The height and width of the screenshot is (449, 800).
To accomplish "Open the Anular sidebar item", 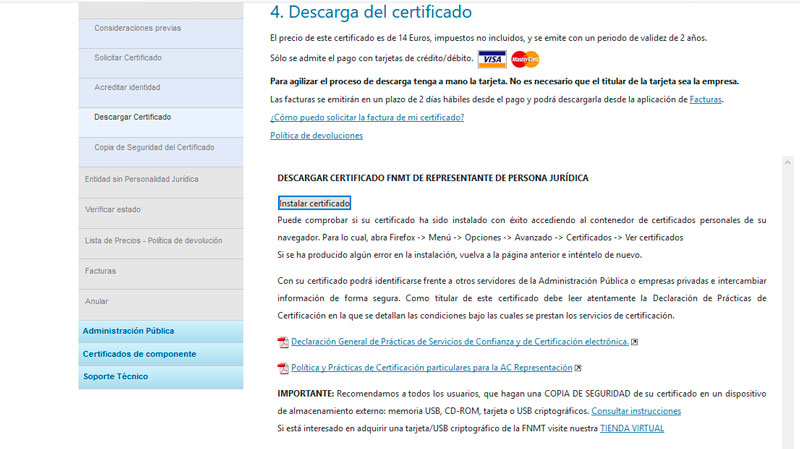I will (161, 305).
